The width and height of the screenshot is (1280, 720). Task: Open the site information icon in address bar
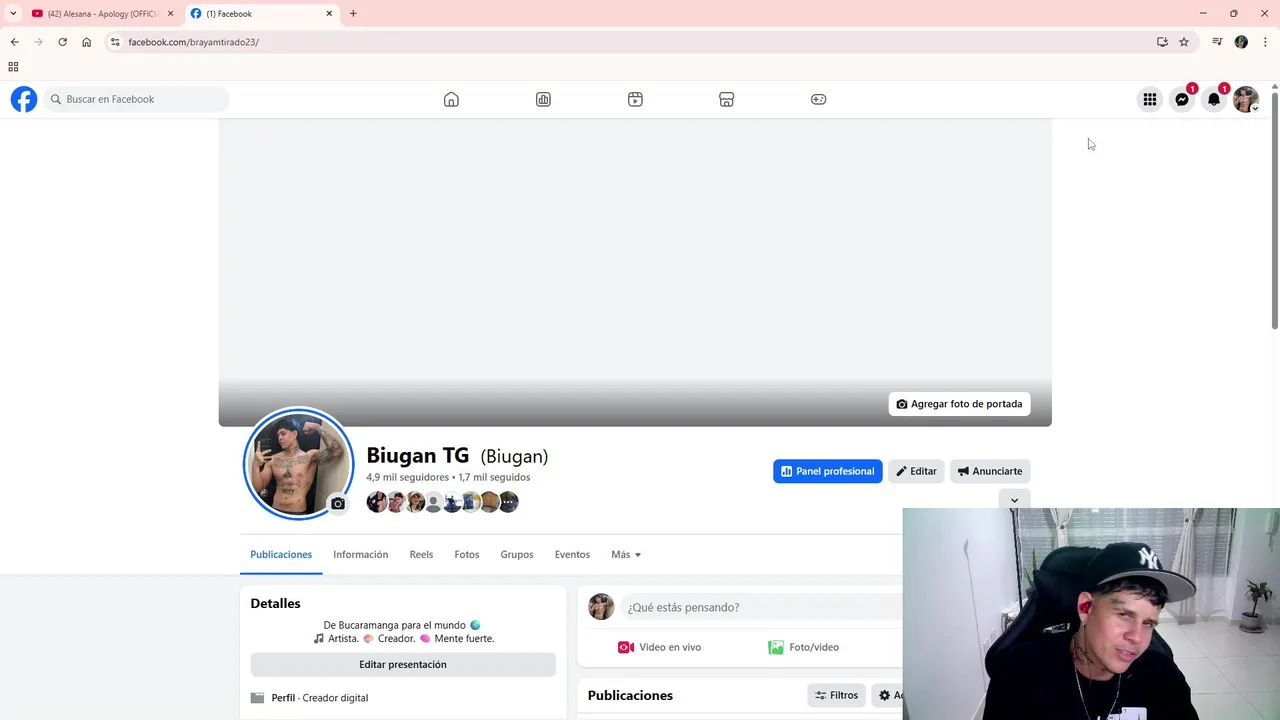[x=115, y=42]
